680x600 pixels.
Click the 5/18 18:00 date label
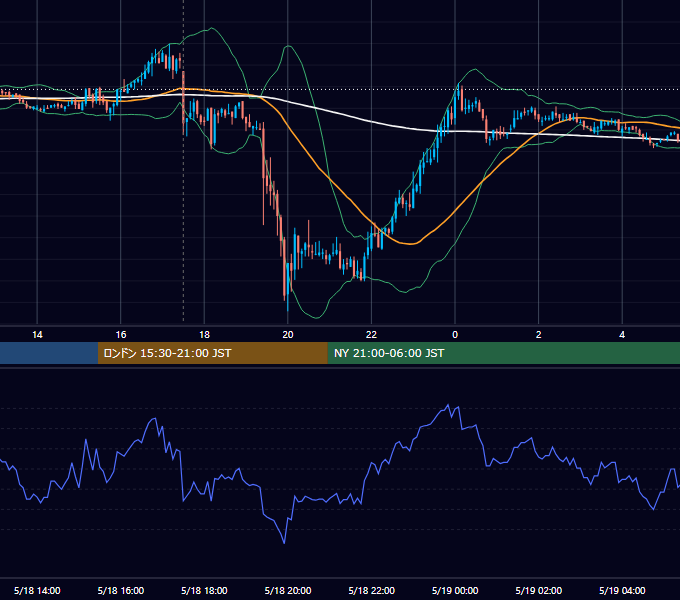tap(204, 590)
